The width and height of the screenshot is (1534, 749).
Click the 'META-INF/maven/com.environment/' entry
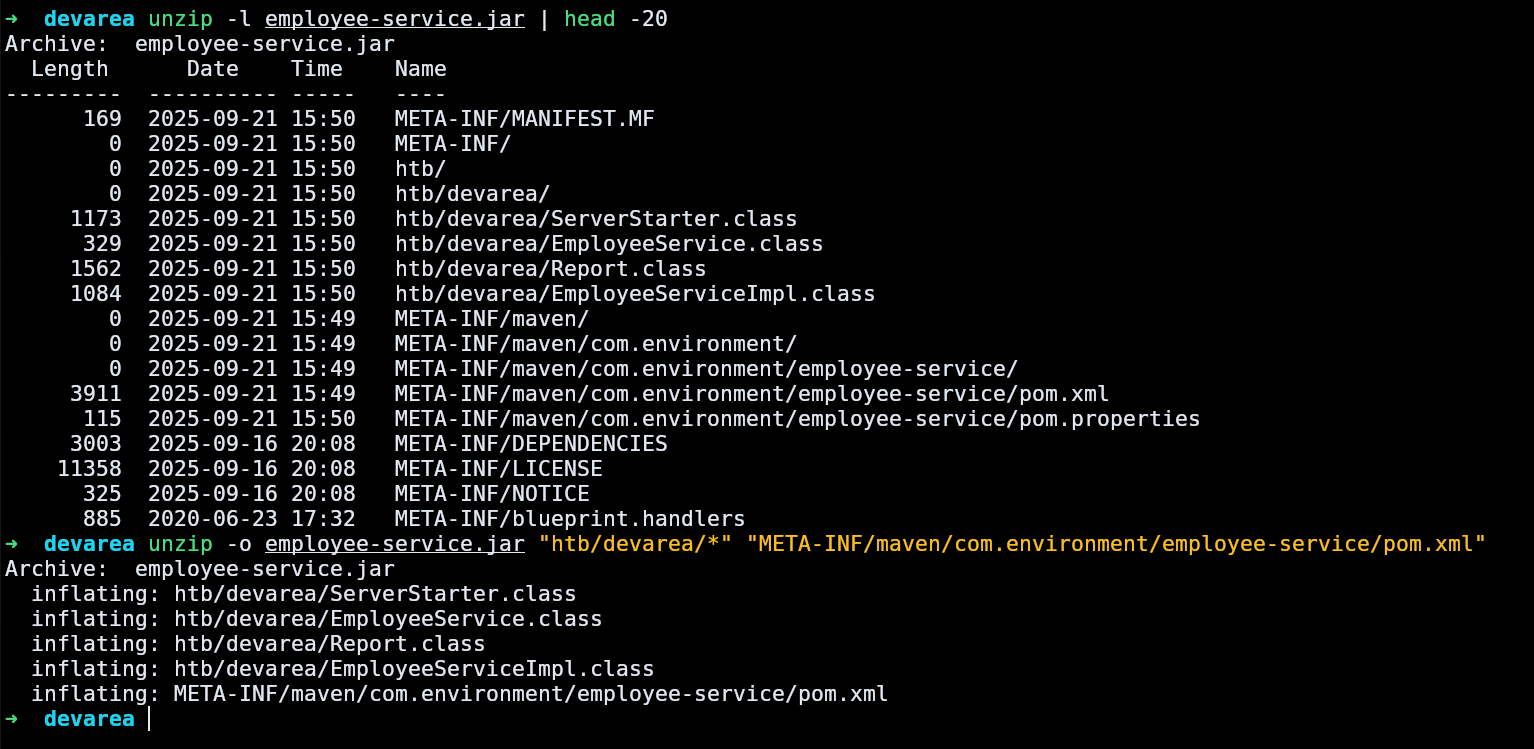click(596, 344)
